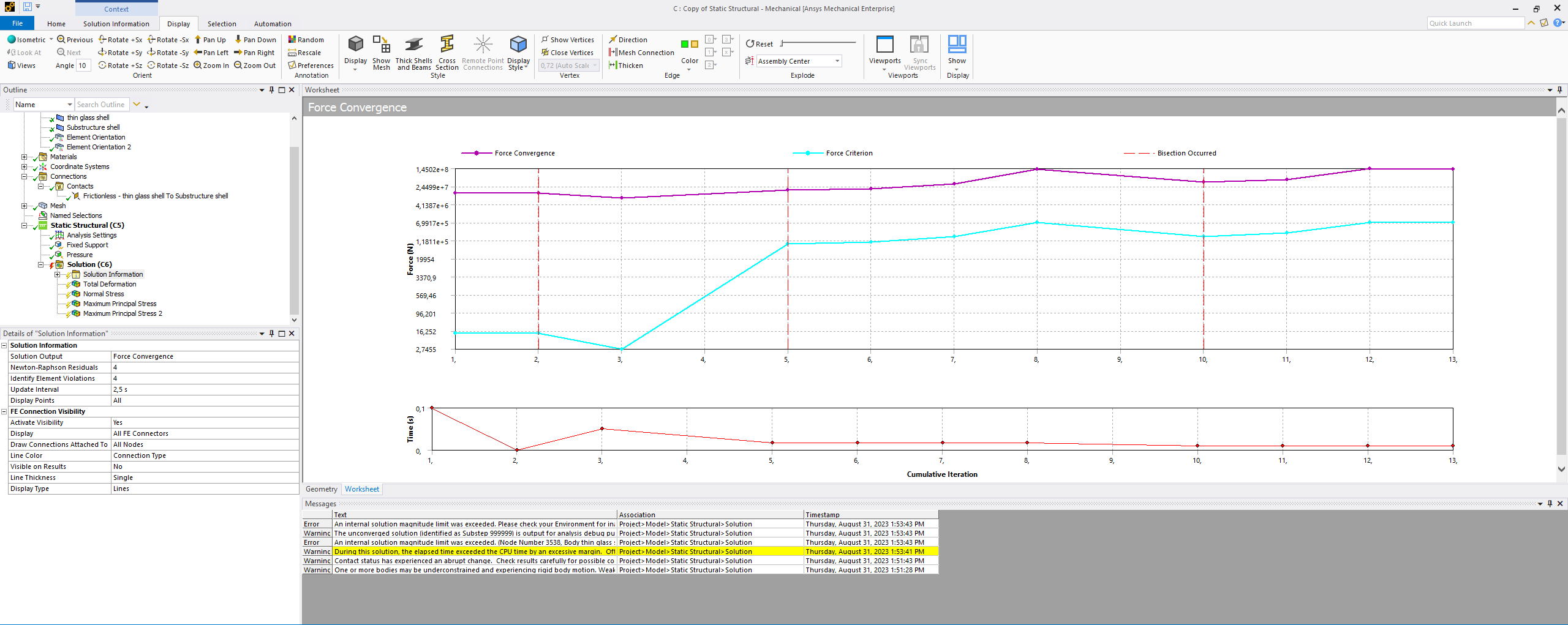The height and width of the screenshot is (625, 1568).
Task: Toggle Show Vertices option
Action: [x=567, y=40]
